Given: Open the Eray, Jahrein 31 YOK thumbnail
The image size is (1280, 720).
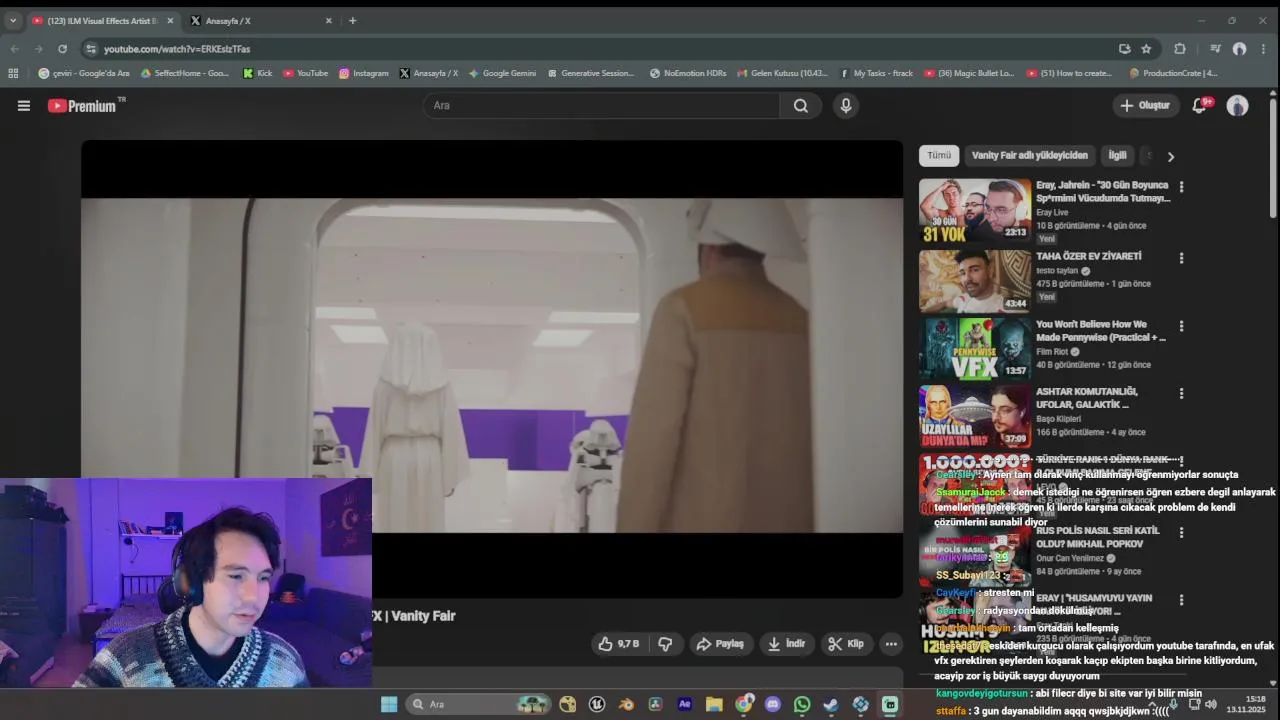Looking at the screenshot, I should click(x=975, y=210).
